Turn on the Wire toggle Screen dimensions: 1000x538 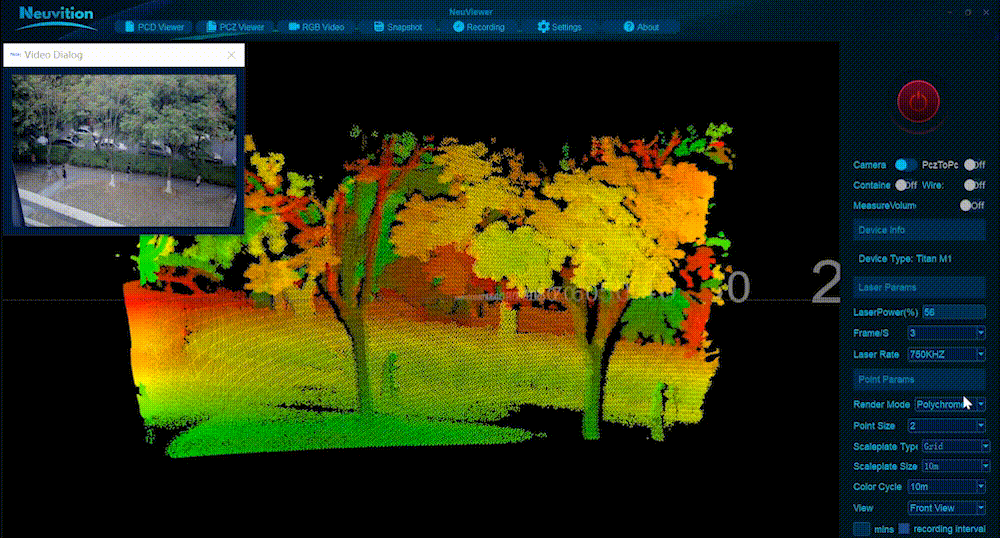970,185
